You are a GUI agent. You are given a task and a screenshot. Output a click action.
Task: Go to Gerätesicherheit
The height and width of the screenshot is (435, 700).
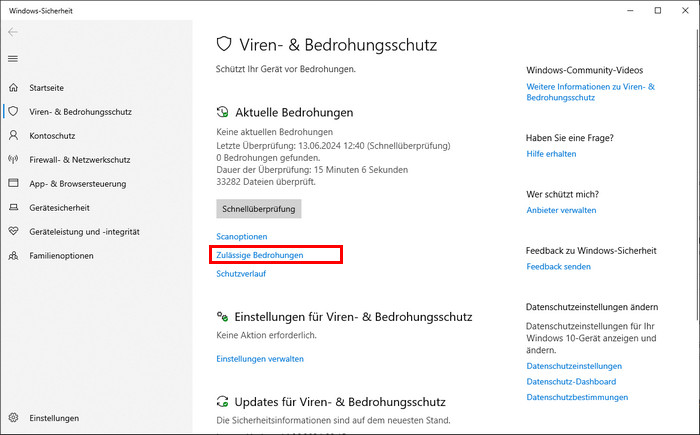tap(59, 208)
